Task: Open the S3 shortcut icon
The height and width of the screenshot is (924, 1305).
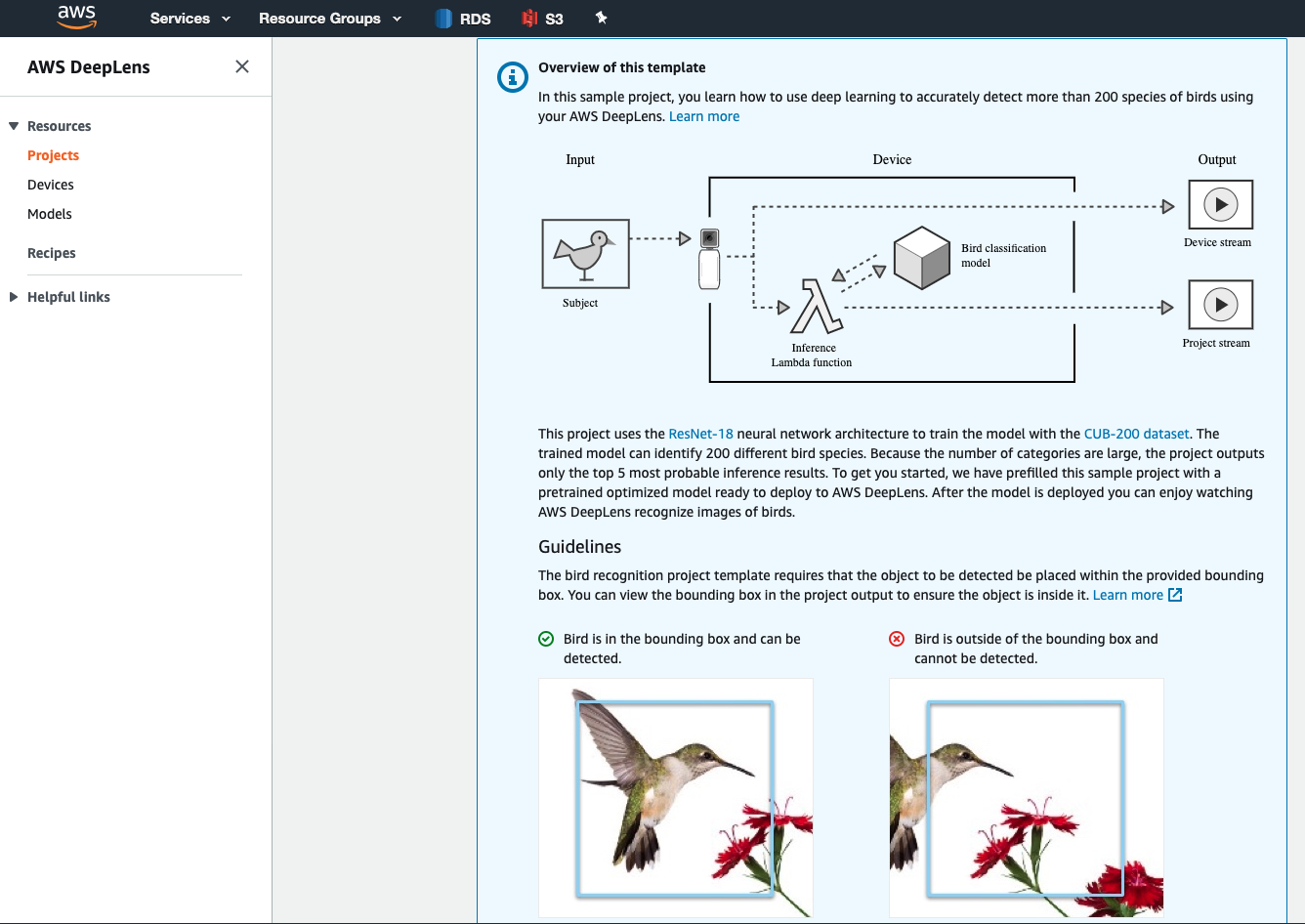Action: tap(529, 19)
